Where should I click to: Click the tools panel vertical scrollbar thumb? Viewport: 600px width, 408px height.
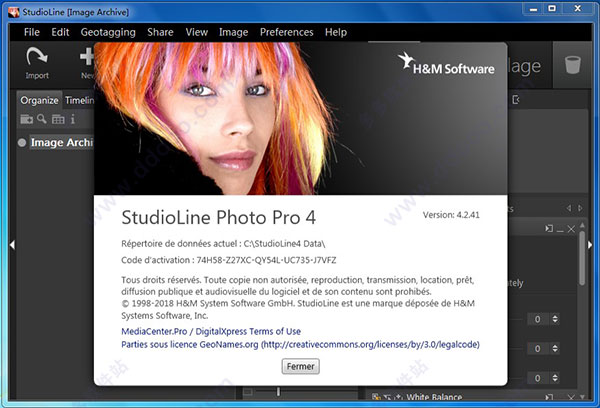click(582, 257)
